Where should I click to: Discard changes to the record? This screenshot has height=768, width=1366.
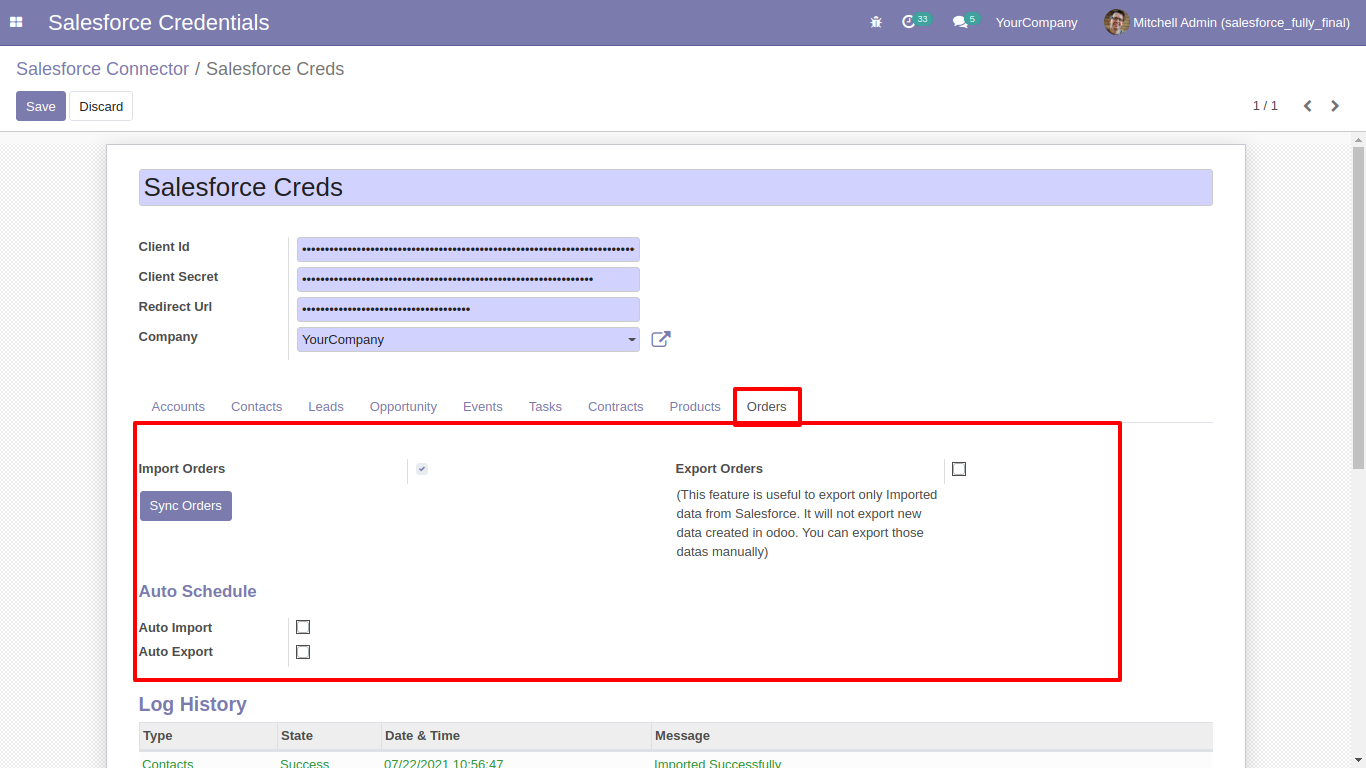(x=101, y=106)
